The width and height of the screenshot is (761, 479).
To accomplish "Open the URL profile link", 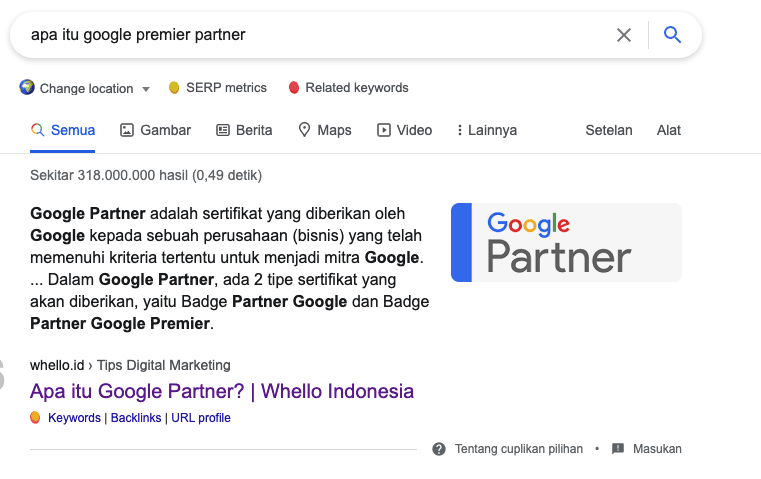I will coord(200,418).
